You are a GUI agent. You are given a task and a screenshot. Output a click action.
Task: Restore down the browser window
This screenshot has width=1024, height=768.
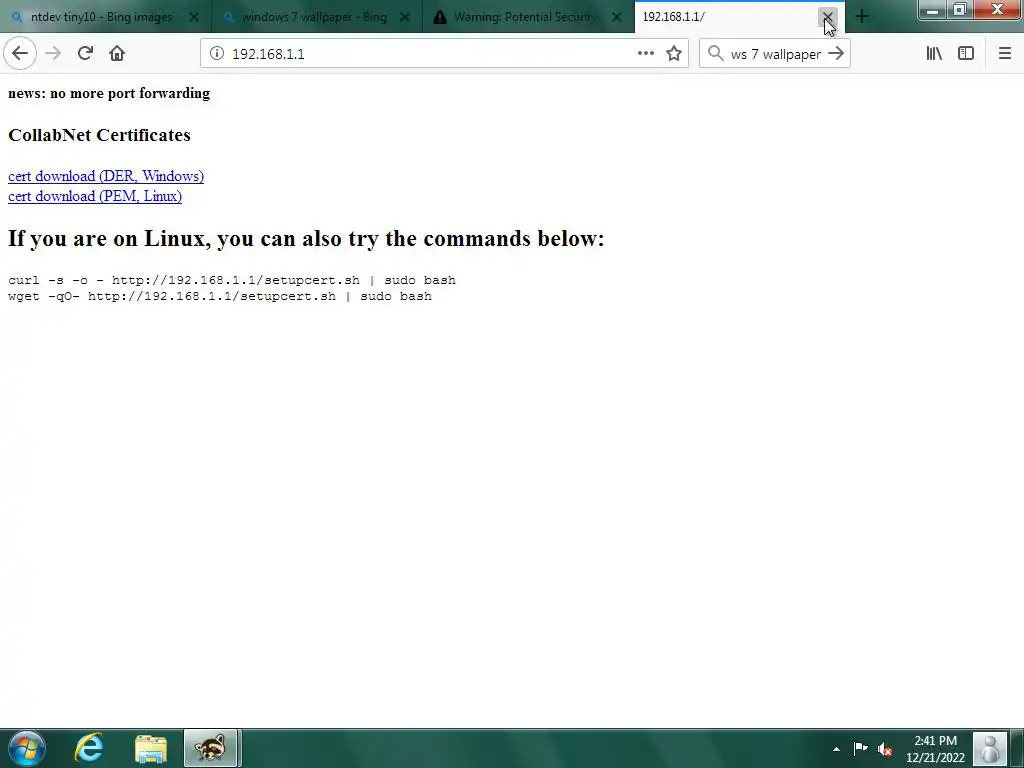(x=959, y=10)
